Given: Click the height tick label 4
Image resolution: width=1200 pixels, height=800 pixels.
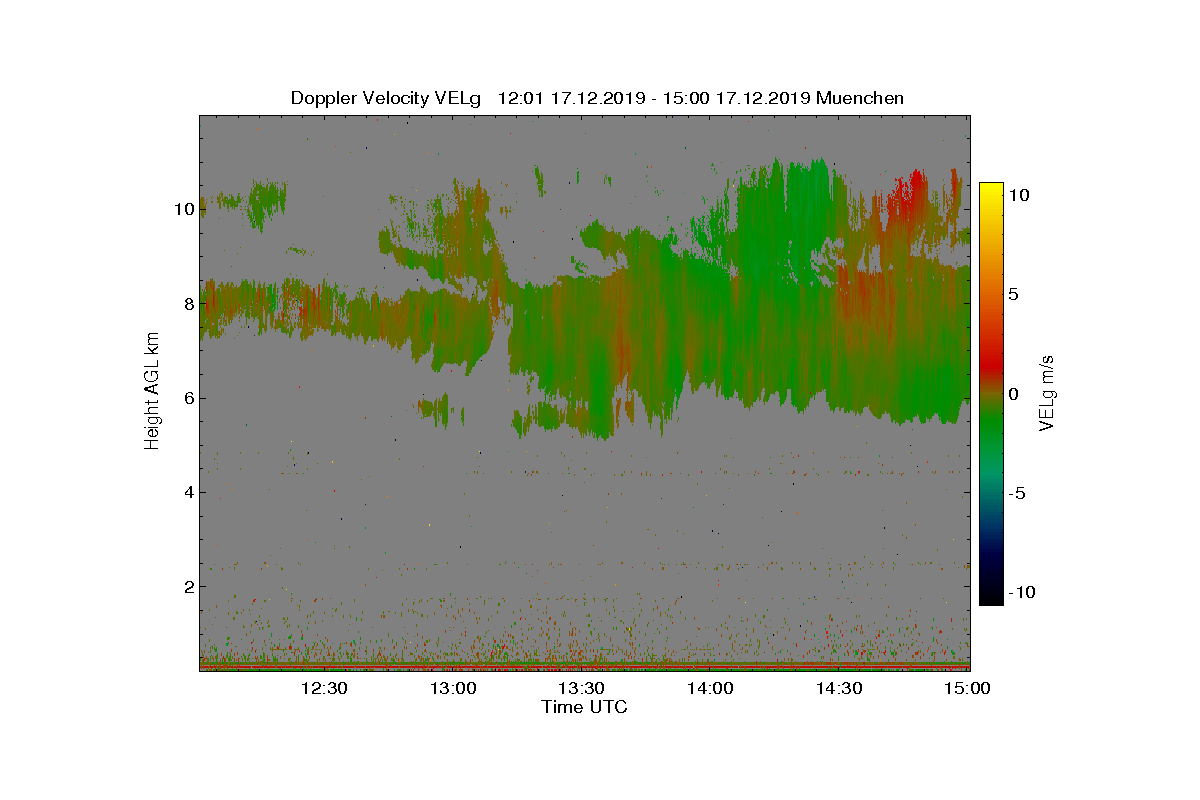Looking at the screenshot, I should [x=187, y=492].
